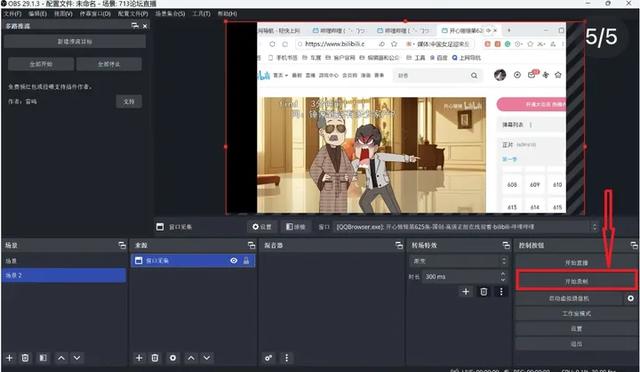640x372 pixels.
Task: Open advanced audio properties gears in mixer
Action: pos(268,358)
